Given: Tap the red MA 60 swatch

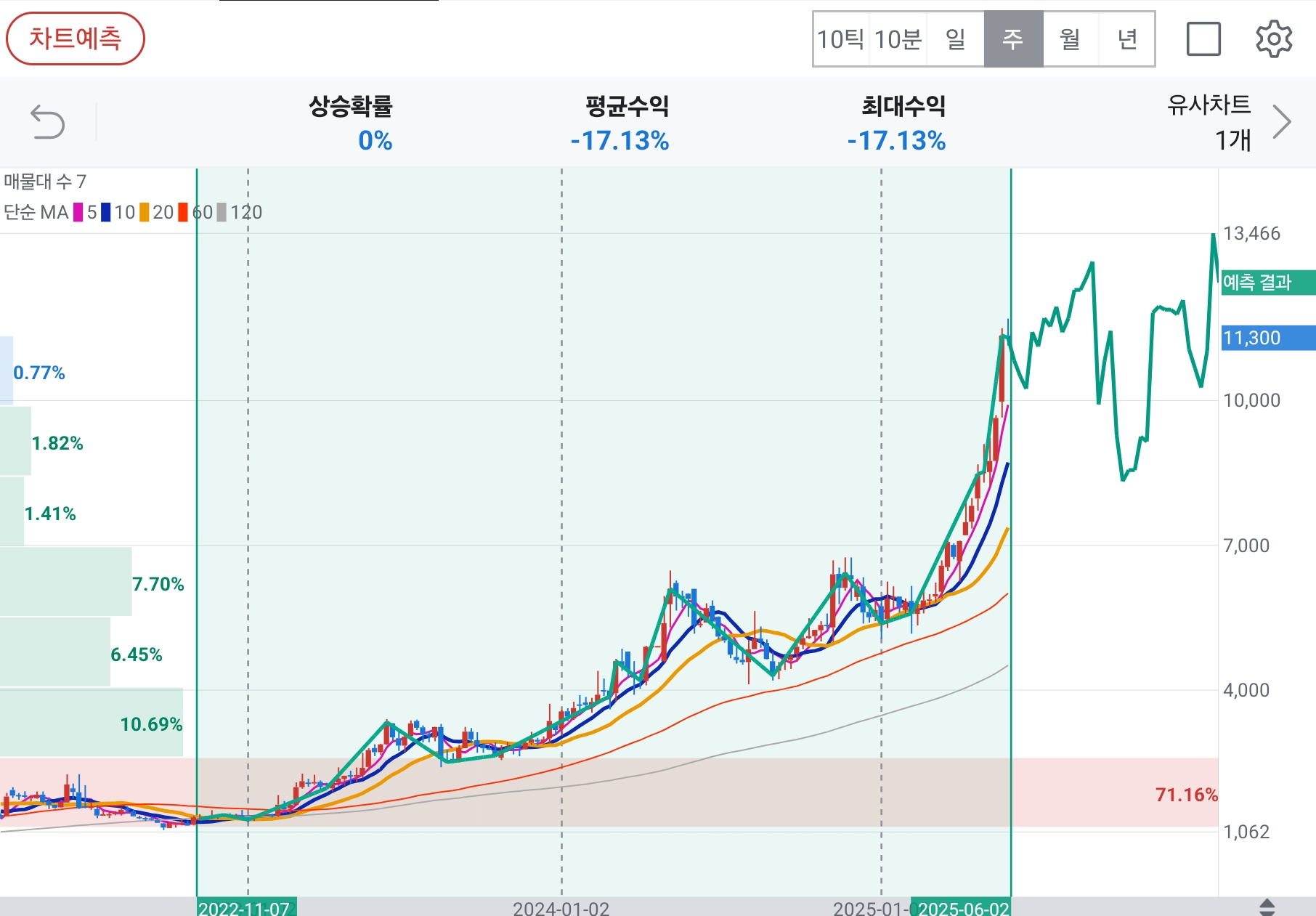Looking at the screenshot, I should 183,212.
